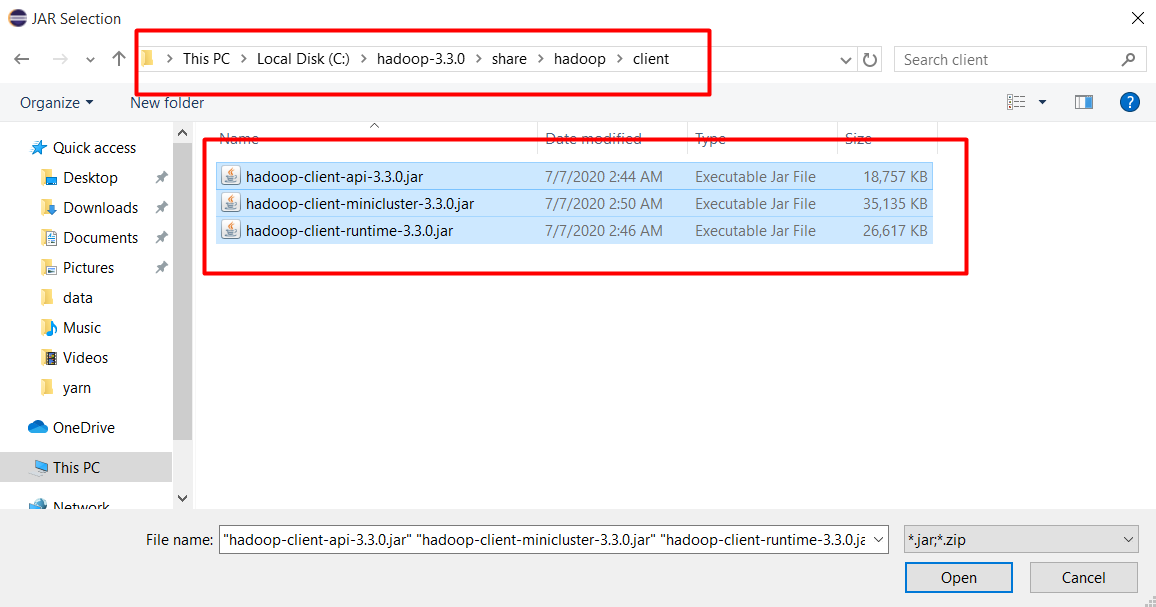Select Downloads in Quick access
Viewport: 1156px width, 607px height.
click(100, 208)
